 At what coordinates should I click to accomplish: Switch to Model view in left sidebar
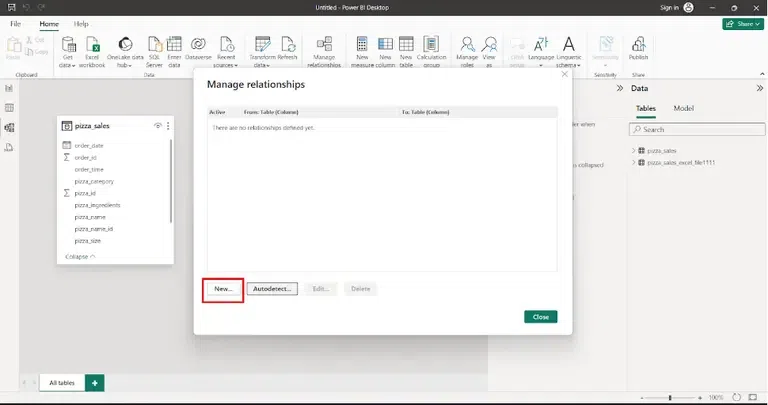point(9,128)
